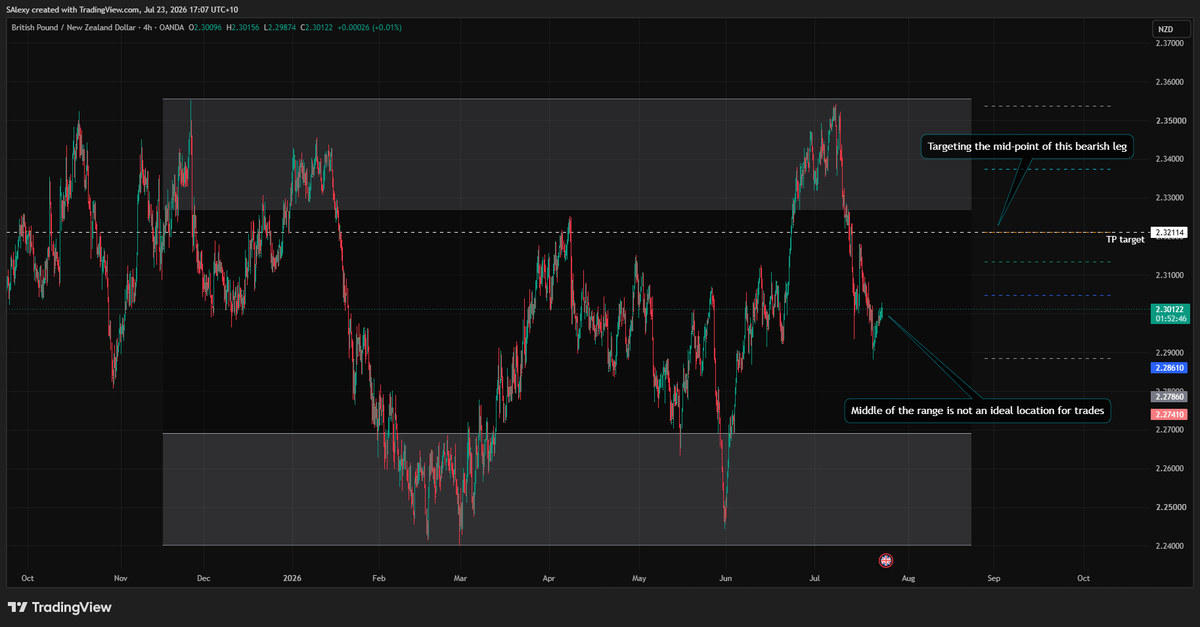
Task: Click the Nov label on time axis
Action: 120,578
